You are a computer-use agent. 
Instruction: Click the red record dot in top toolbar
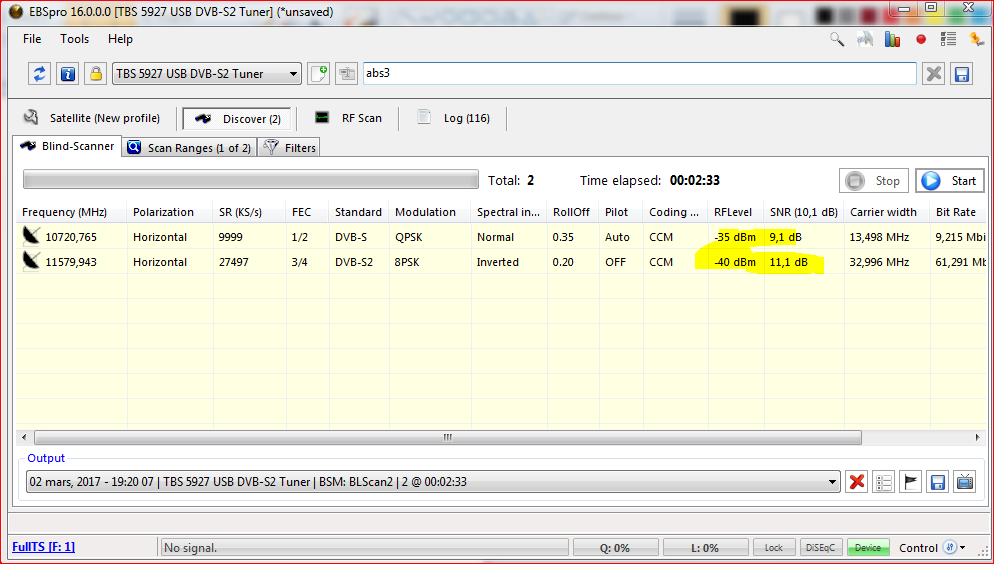921,39
